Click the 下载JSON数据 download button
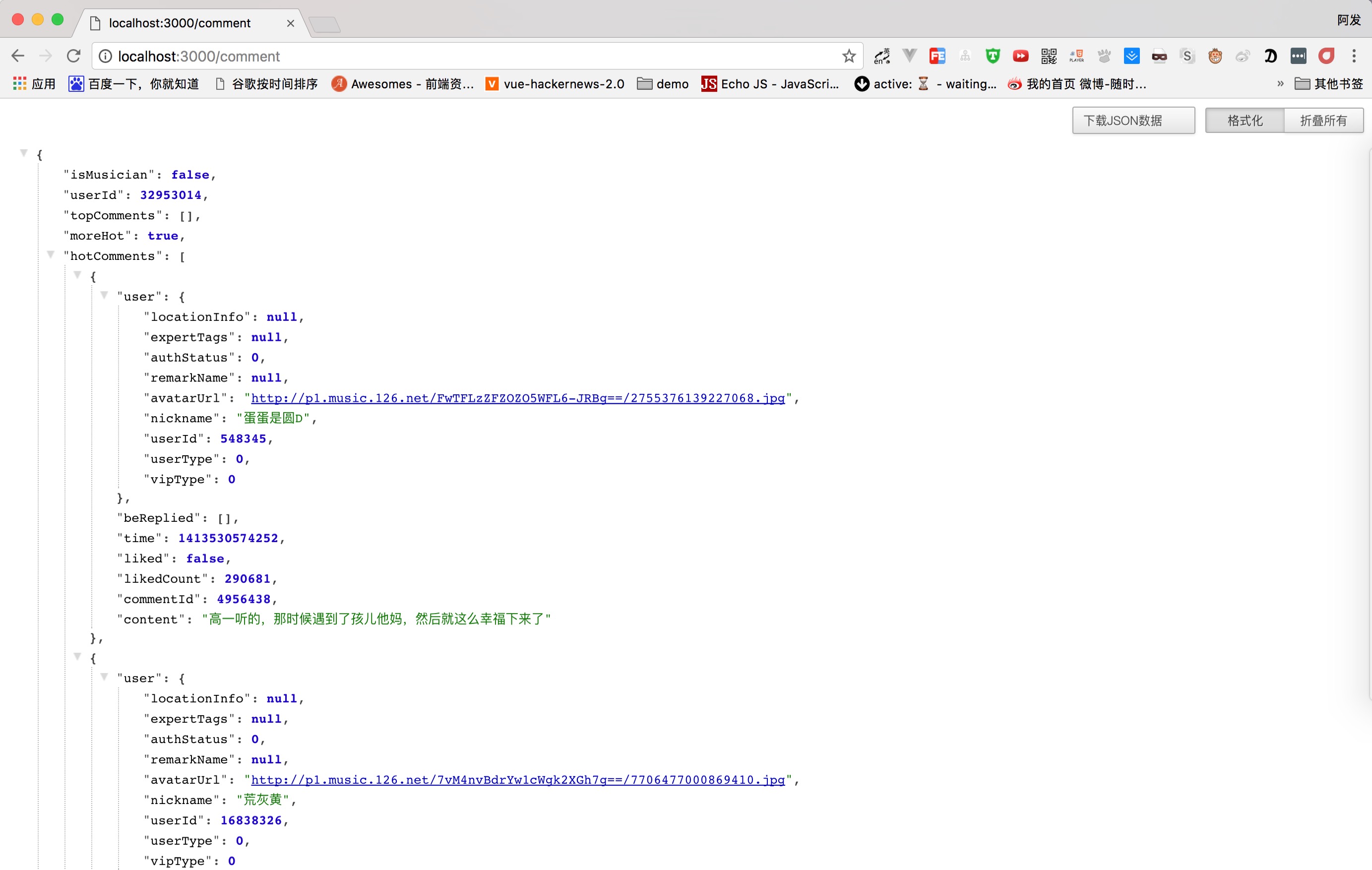The image size is (1372, 870). pyautogui.click(x=1133, y=120)
